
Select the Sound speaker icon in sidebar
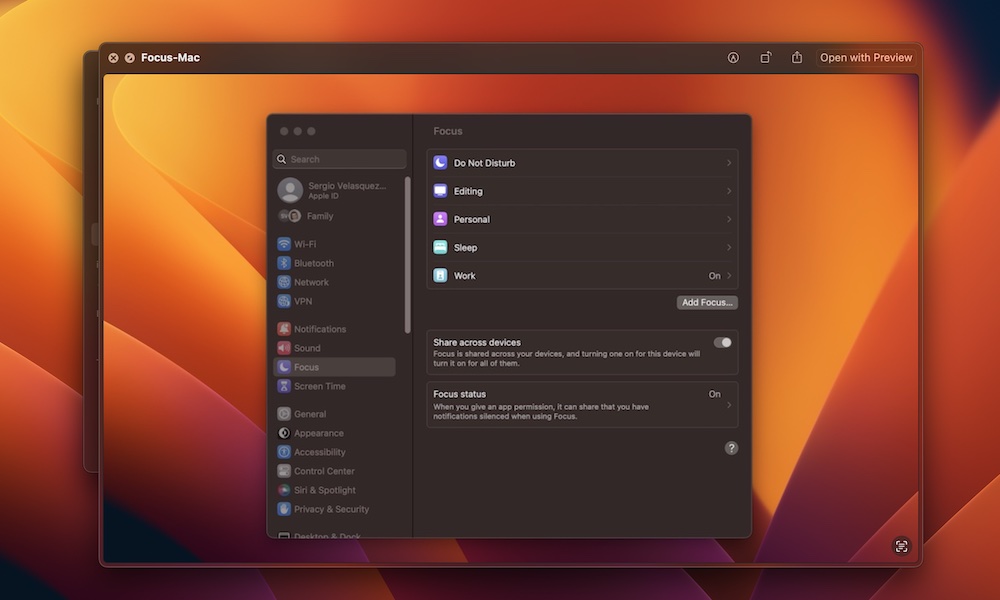(284, 348)
